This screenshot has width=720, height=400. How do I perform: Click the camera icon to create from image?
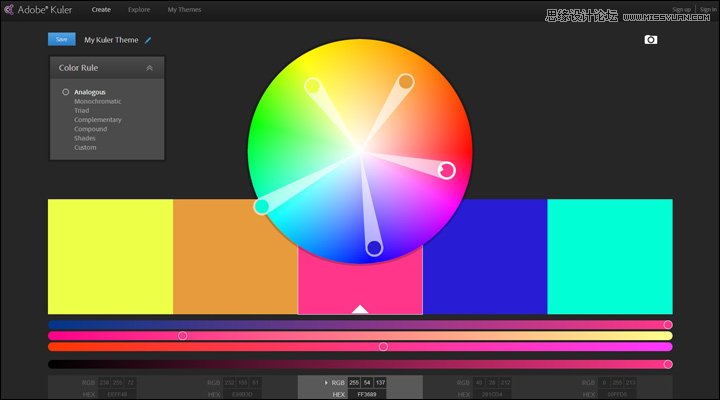[650, 40]
